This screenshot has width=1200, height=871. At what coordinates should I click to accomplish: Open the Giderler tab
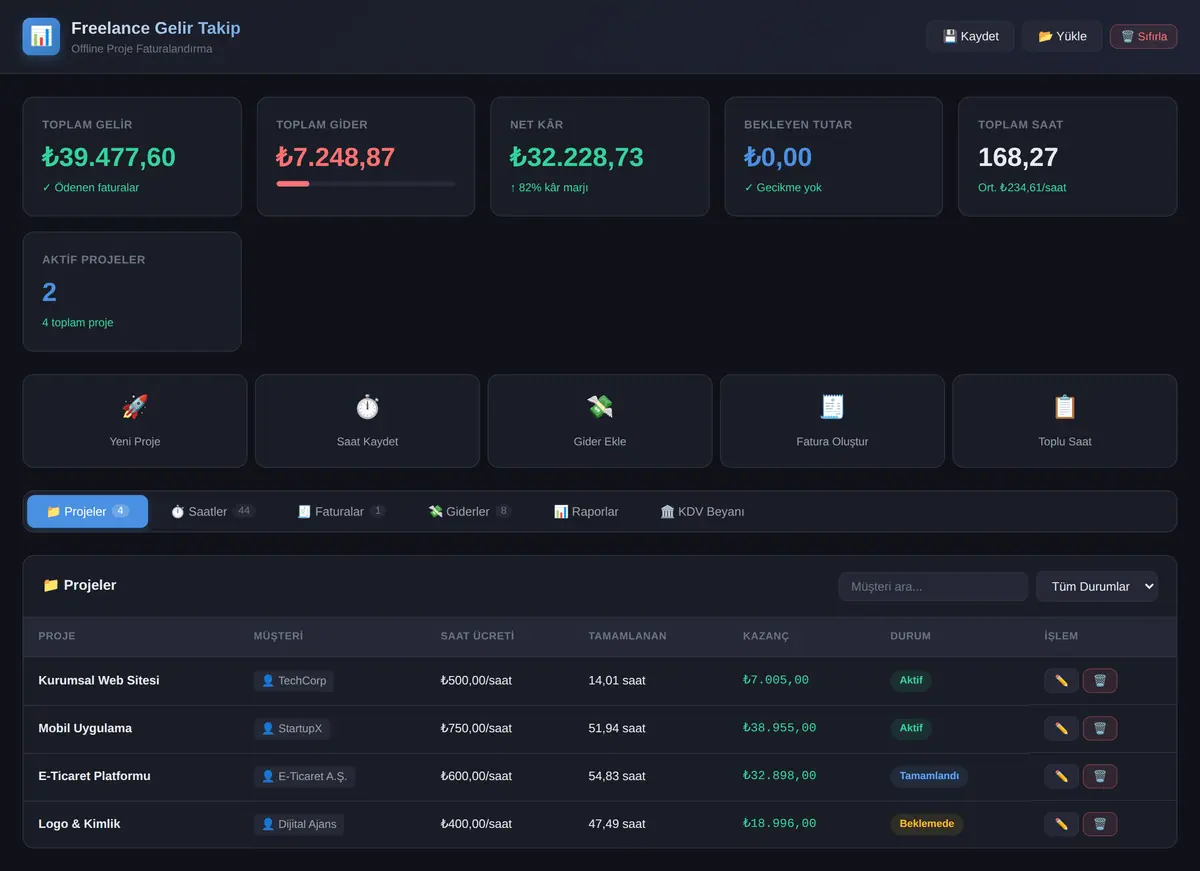pyautogui.click(x=470, y=511)
